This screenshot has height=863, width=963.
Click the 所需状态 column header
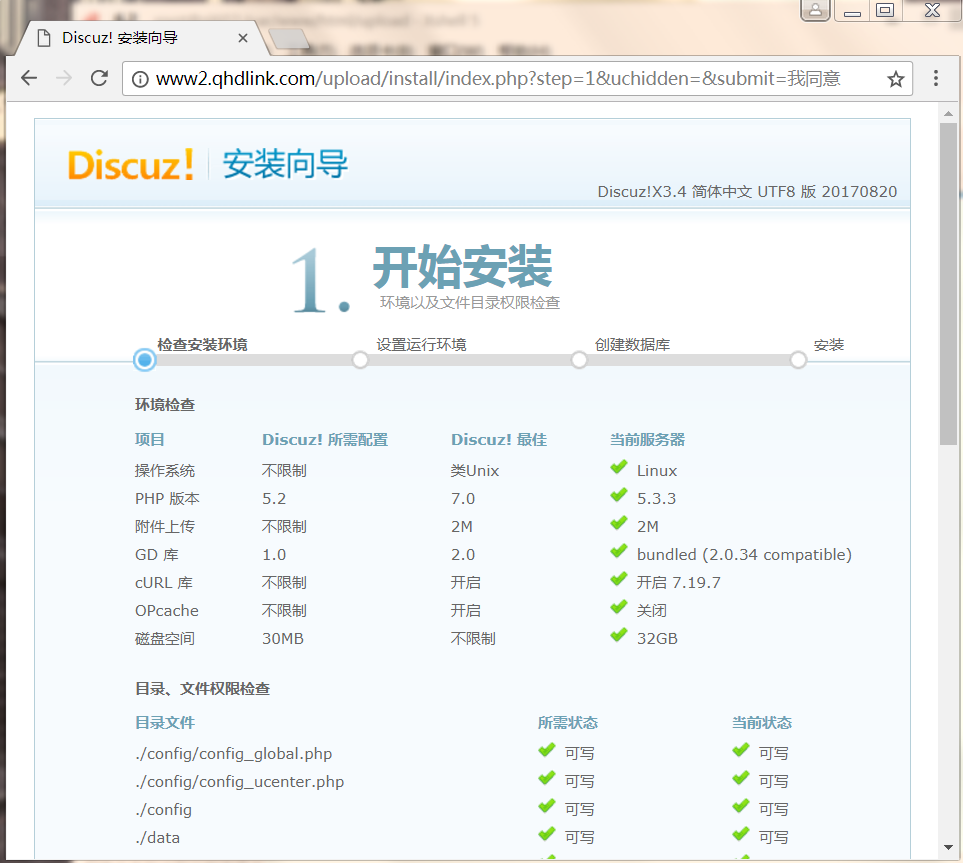(x=567, y=723)
